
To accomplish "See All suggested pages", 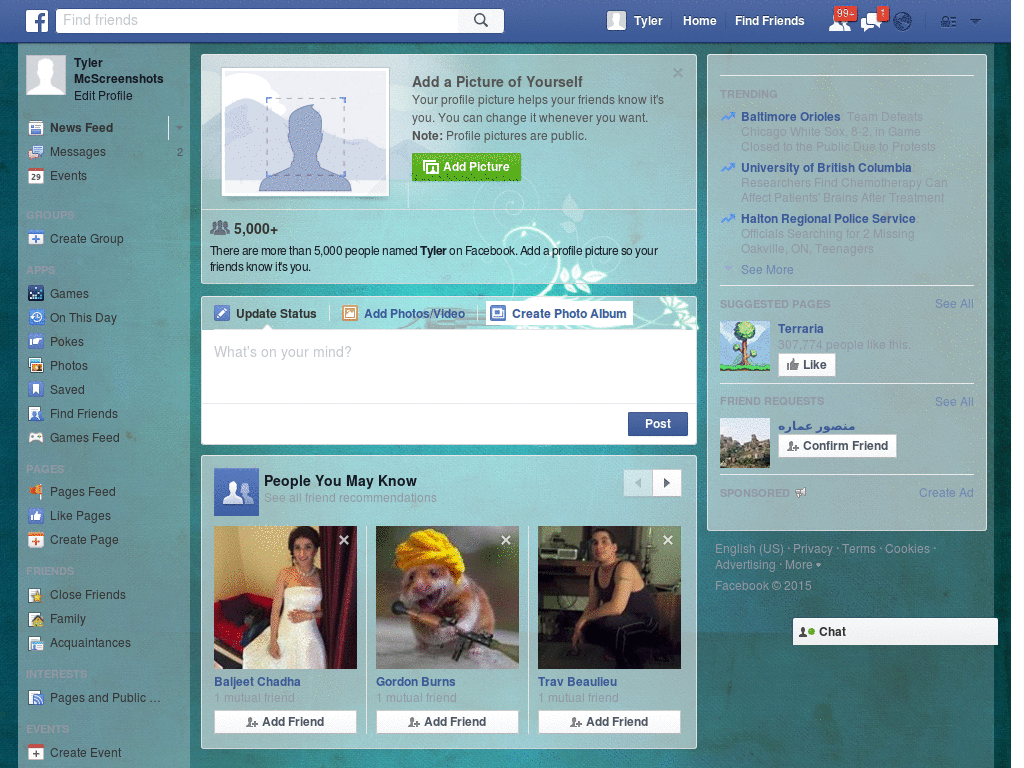I will (x=954, y=304).
